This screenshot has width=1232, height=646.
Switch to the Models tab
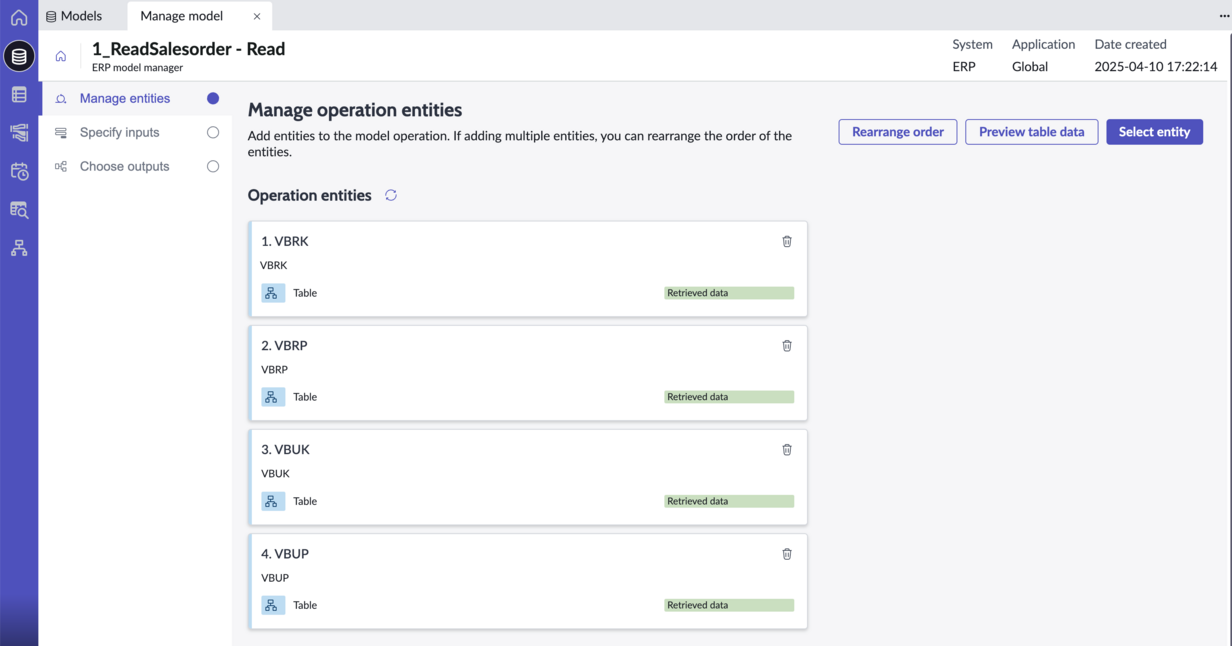pyautogui.click(x=74, y=16)
